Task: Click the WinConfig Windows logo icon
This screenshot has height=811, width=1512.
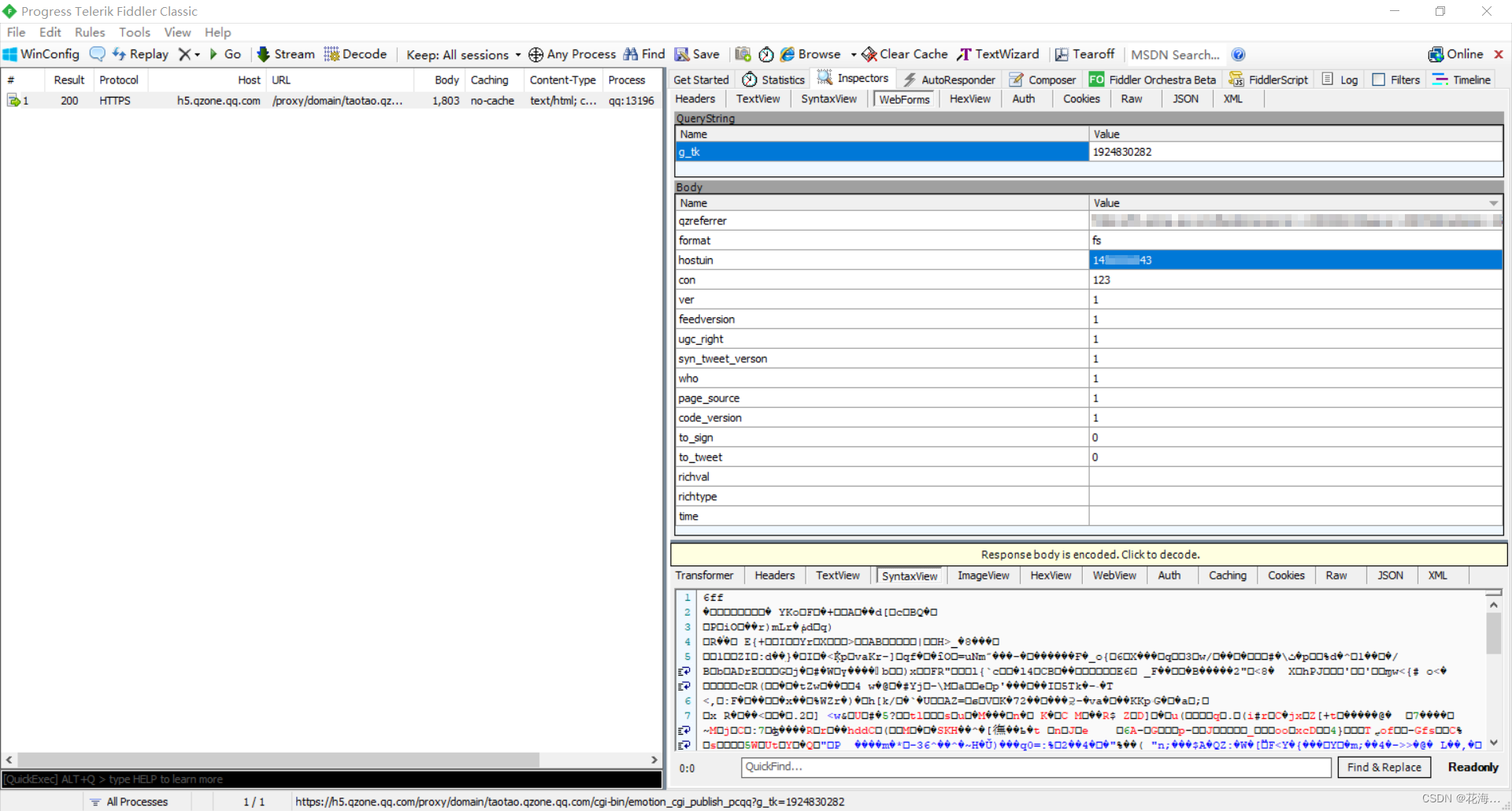Action: pyautogui.click(x=10, y=54)
